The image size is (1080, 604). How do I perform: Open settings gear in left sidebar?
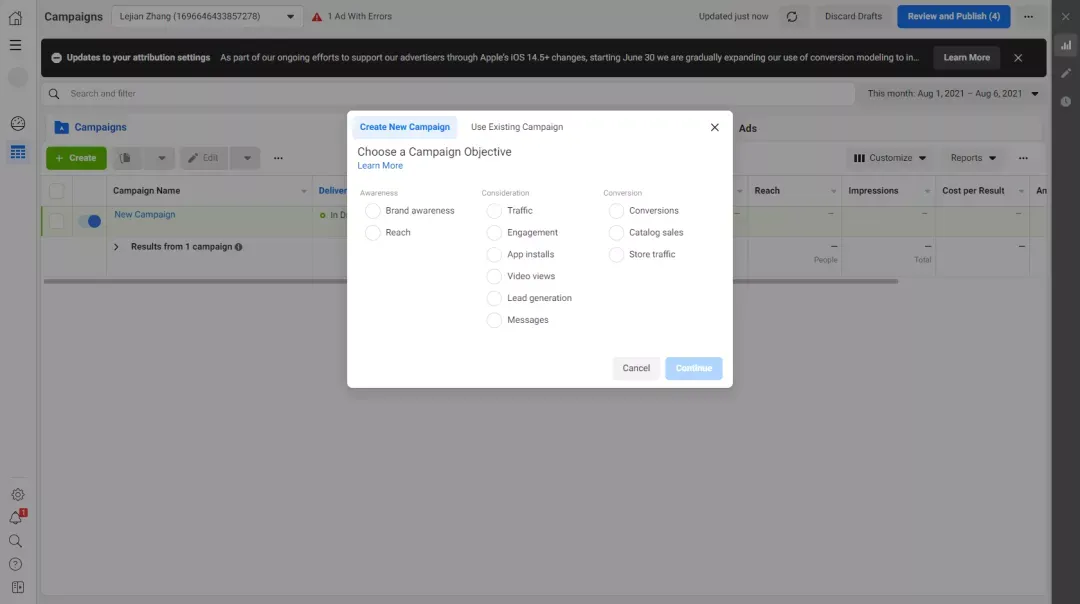18,494
